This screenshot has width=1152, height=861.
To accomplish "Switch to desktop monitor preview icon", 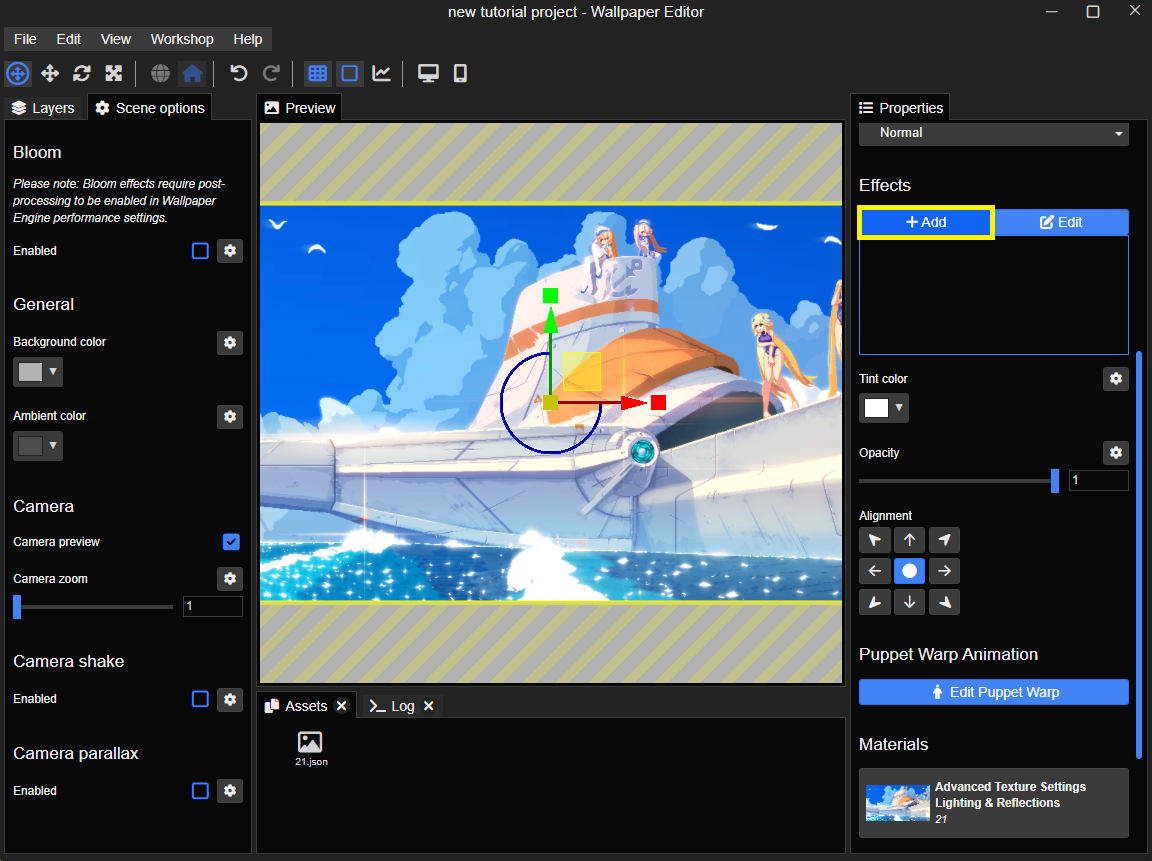I will (x=428, y=73).
